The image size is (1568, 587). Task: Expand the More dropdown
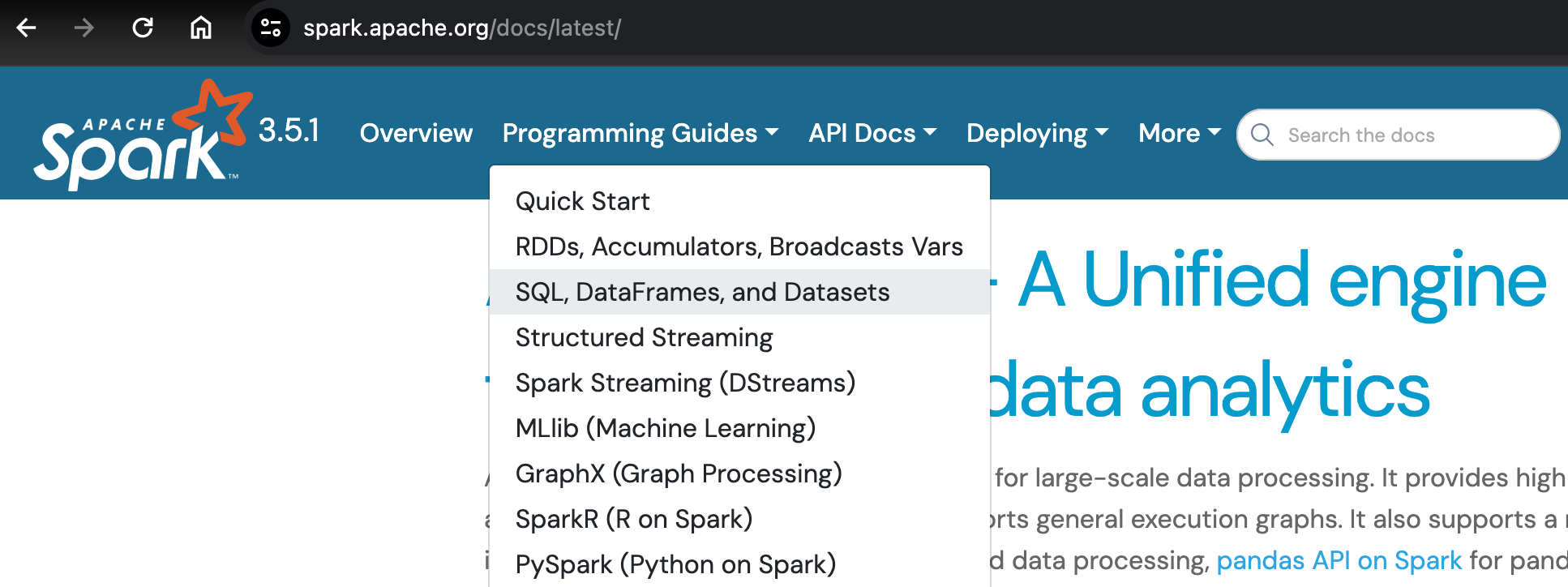[x=1180, y=133]
